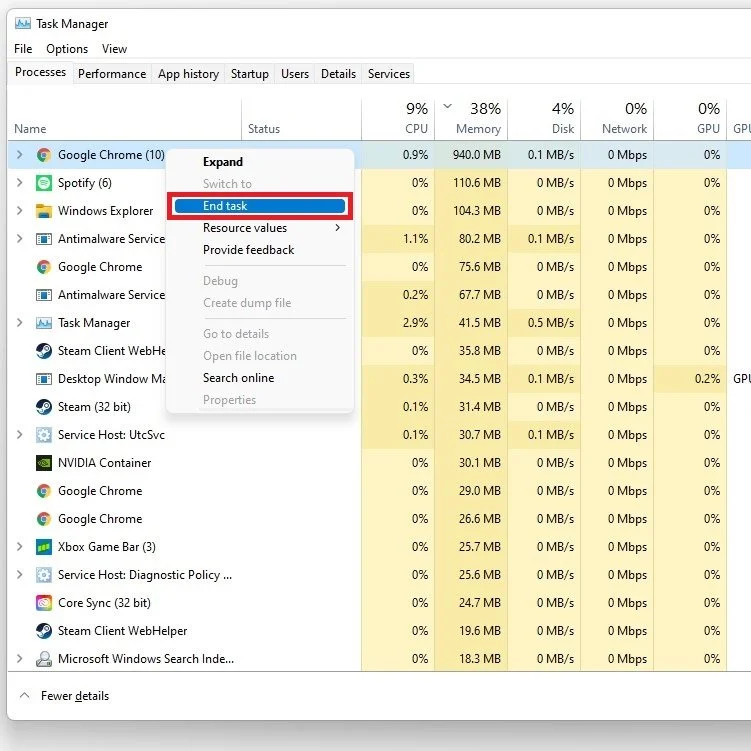Screen dimensions: 751x751
Task: Click the Spotify app icon
Action: pyautogui.click(x=44, y=183)
